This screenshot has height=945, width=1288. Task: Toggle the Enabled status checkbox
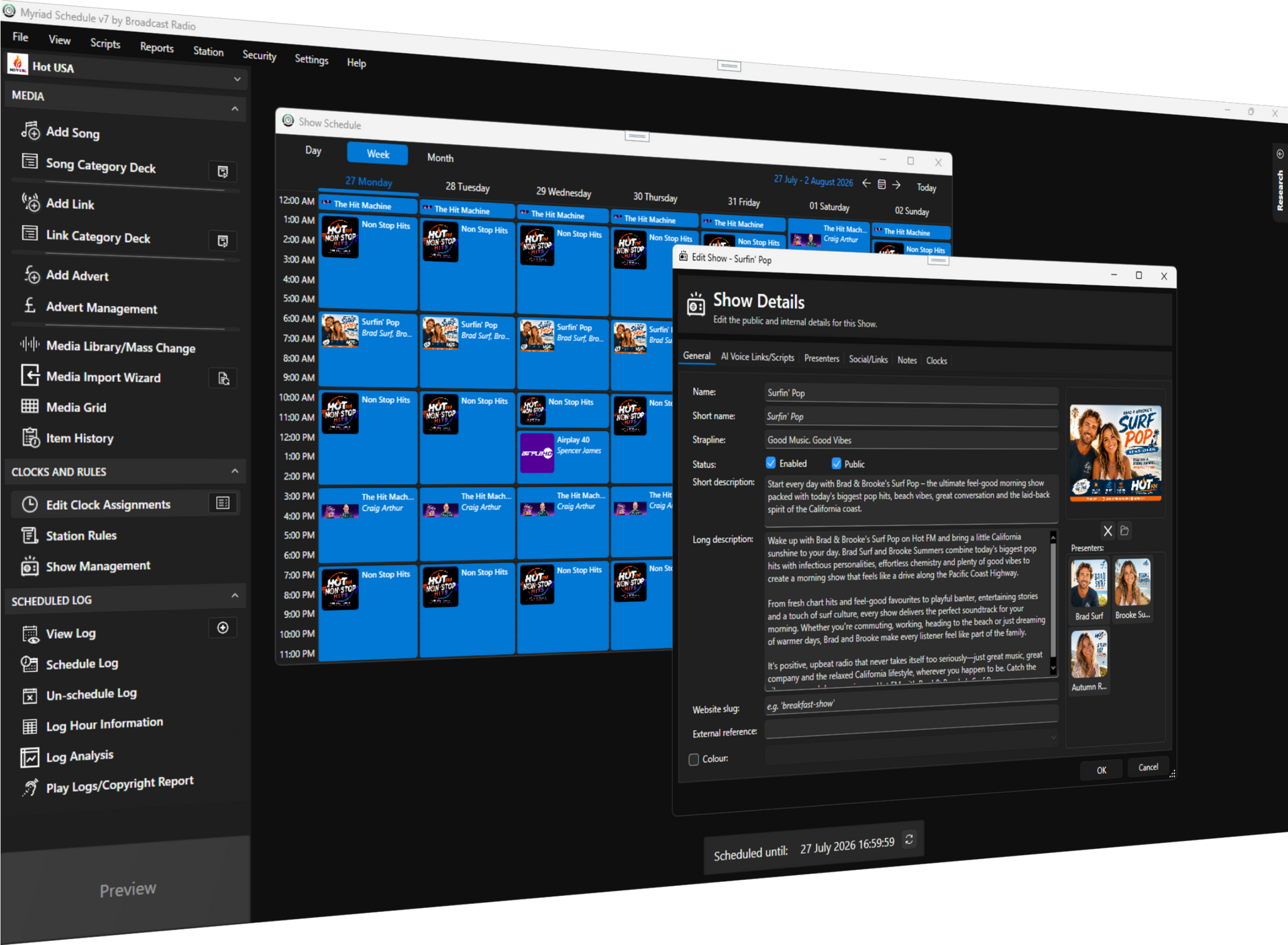click(771, 462)
